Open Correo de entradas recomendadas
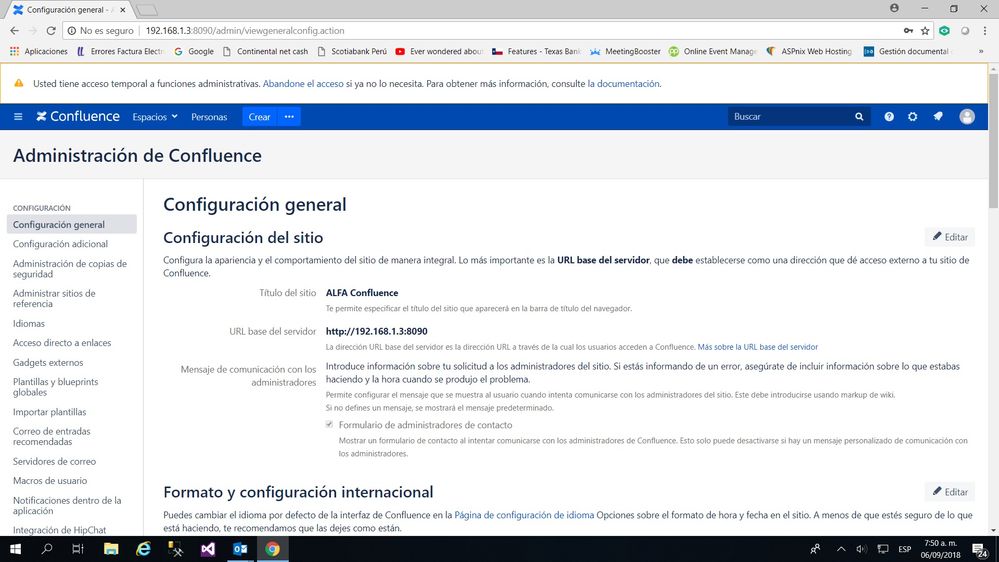The image size is (999, 562). 52,436
